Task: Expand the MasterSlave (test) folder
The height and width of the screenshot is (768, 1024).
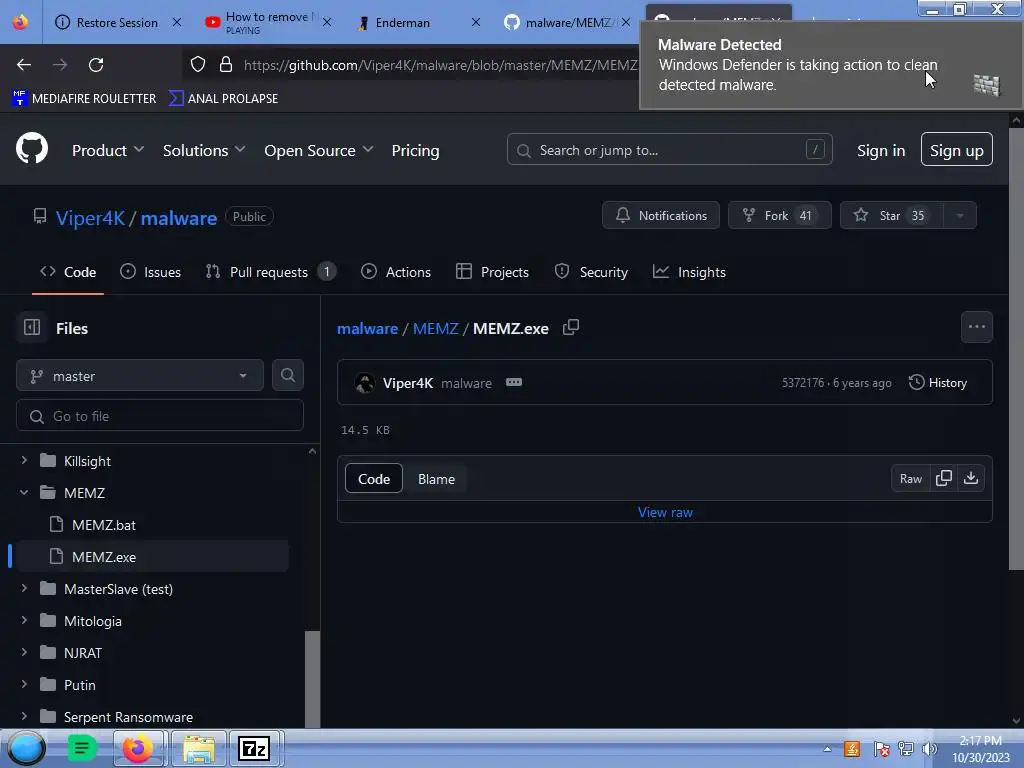Action: click(x=24, y=588)
